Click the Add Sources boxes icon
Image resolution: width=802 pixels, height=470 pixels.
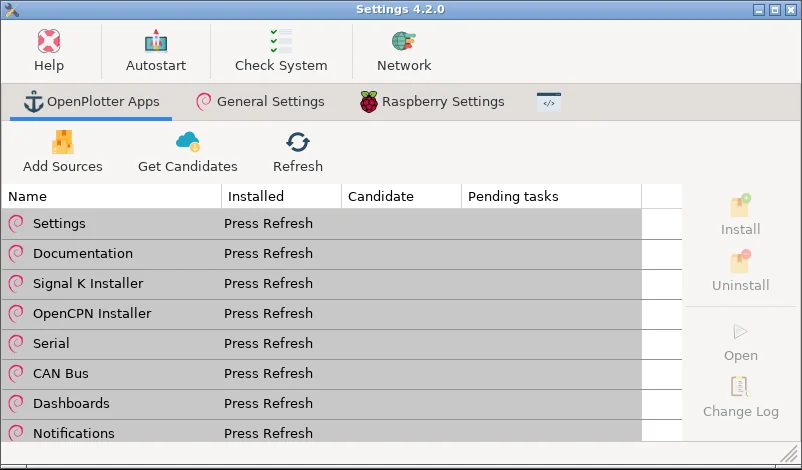click(63, 142)
